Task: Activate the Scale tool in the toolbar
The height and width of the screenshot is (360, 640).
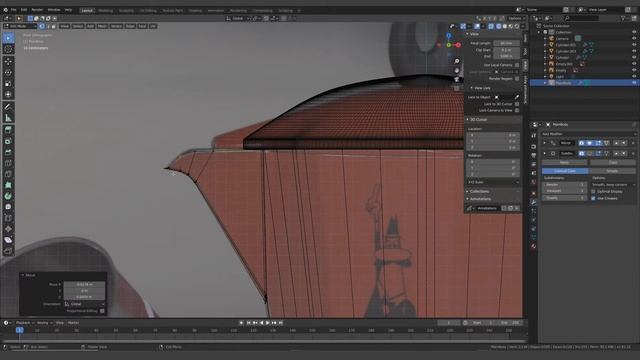Action: (x=8, y=84)
